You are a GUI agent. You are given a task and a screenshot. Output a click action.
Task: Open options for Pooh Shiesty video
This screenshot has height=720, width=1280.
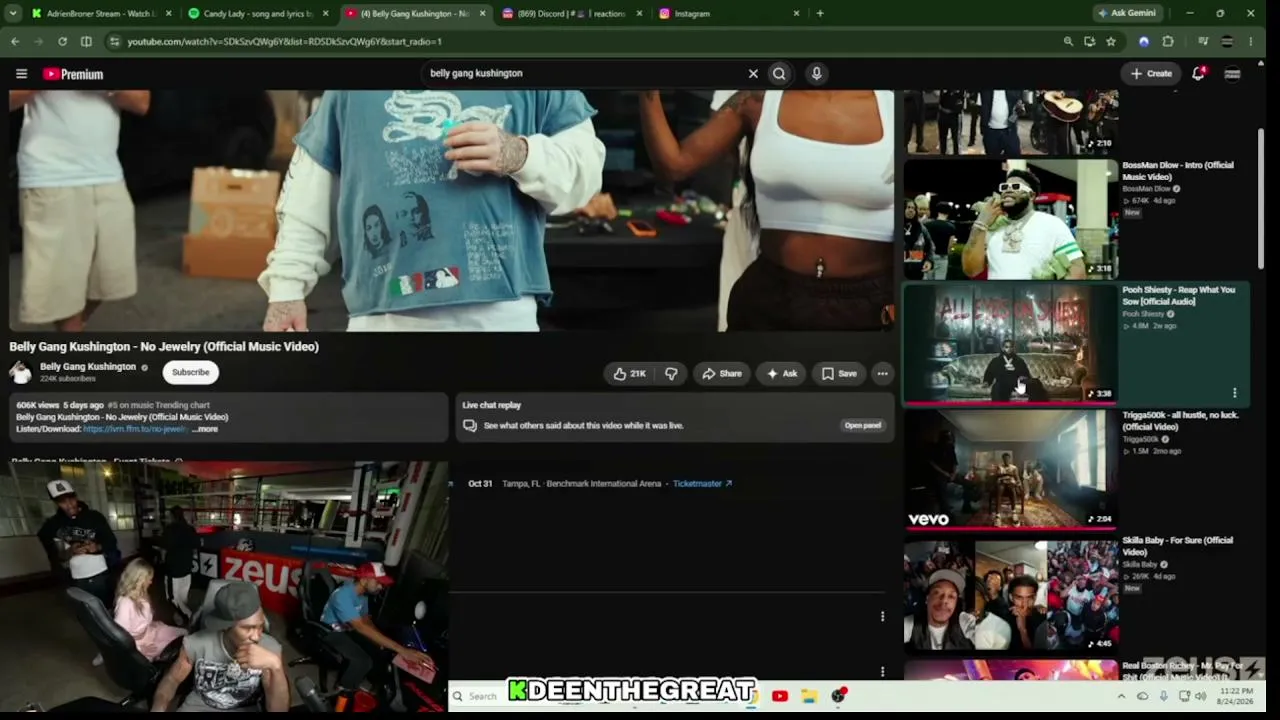click(x=1234, y=393)
